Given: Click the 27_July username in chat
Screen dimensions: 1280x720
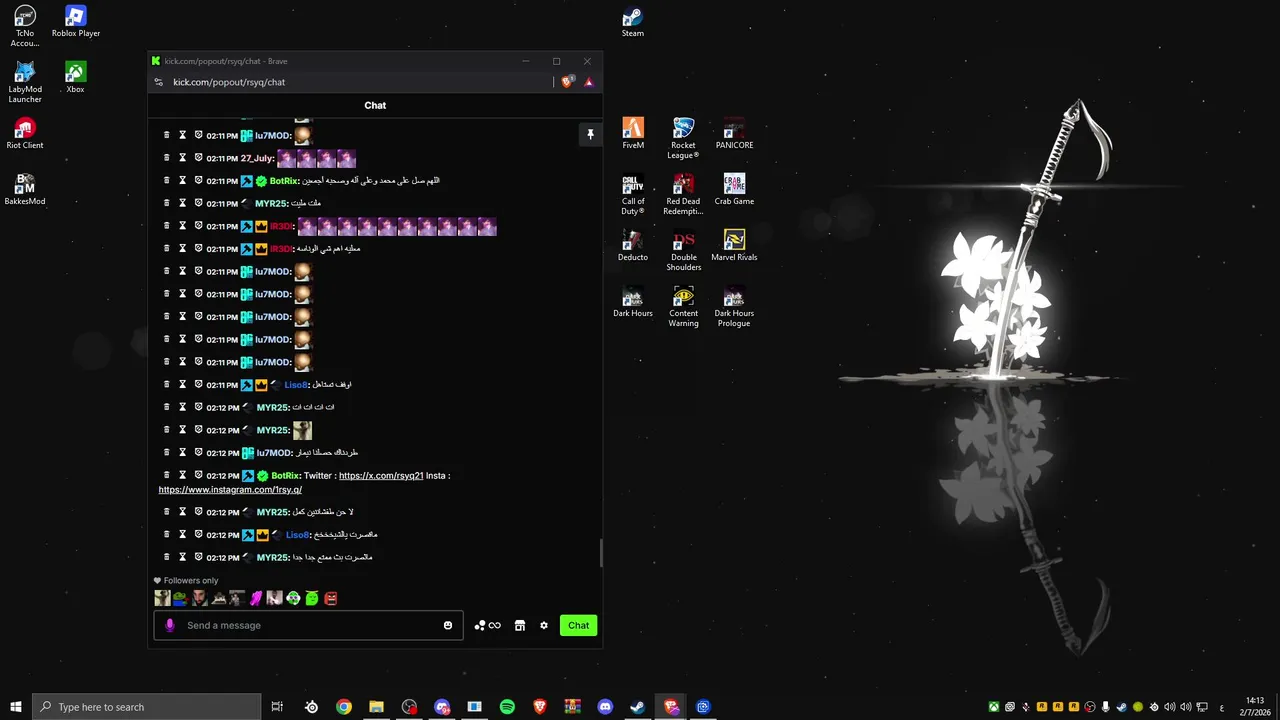Looking at the screenshot, I should coord(257,158).
